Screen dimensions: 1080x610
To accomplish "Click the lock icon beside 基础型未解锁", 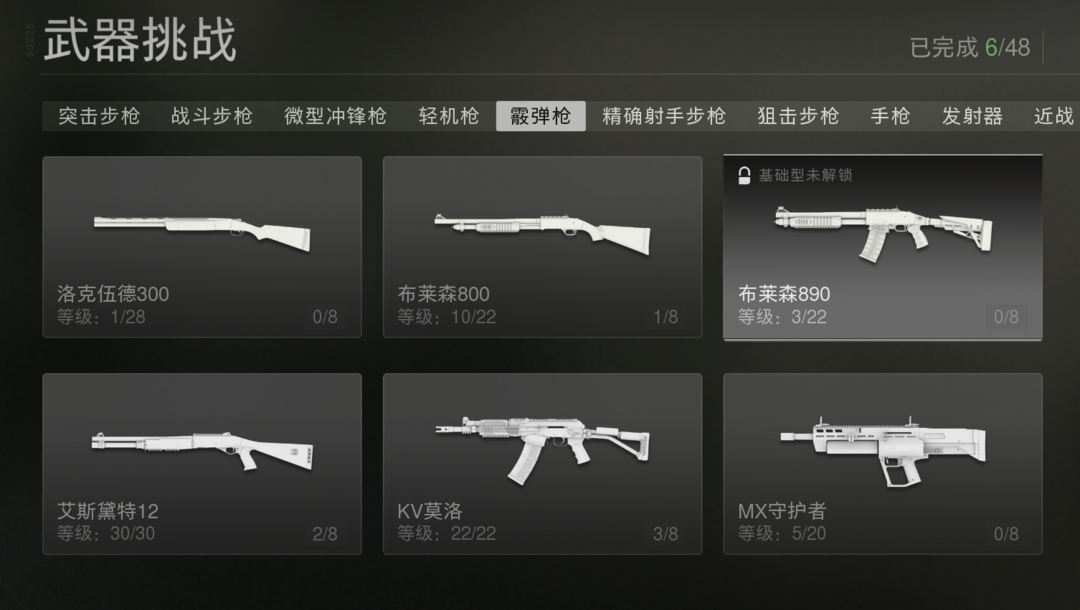I will tap(744, 176).
